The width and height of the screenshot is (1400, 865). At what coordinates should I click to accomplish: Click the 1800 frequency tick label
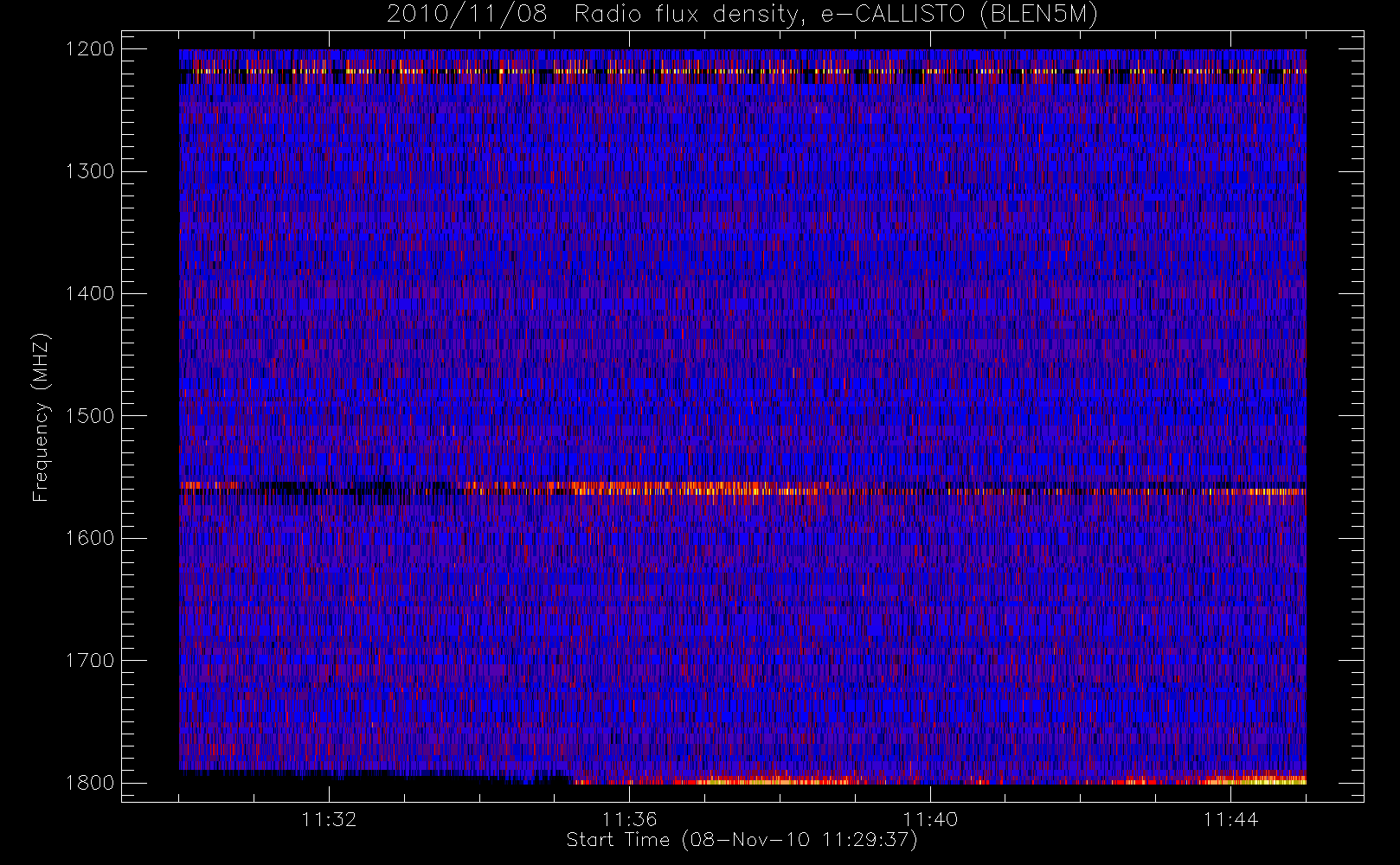(90, 783)
